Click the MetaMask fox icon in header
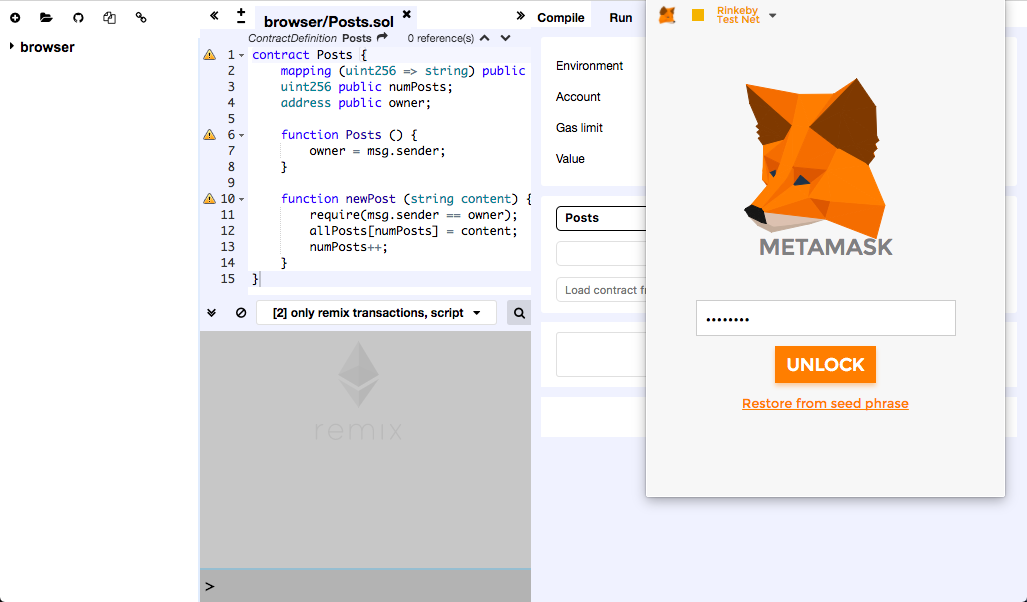This screenshot has height=602, width=1027. (667, 15)
